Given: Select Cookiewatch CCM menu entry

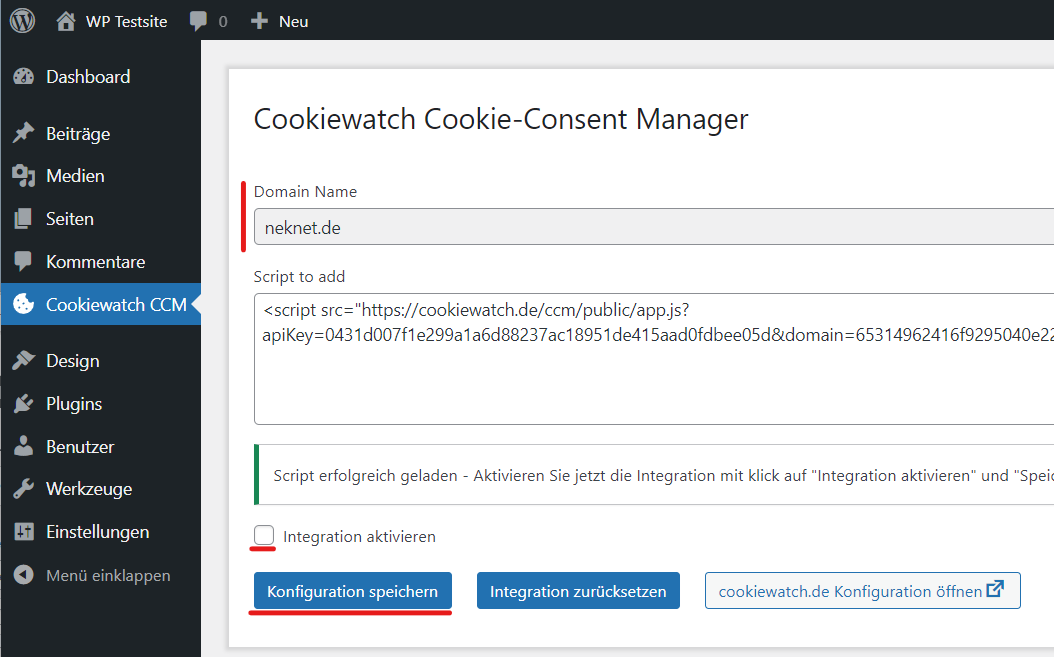Looking at the screenshot, I should tap(115, 304).
